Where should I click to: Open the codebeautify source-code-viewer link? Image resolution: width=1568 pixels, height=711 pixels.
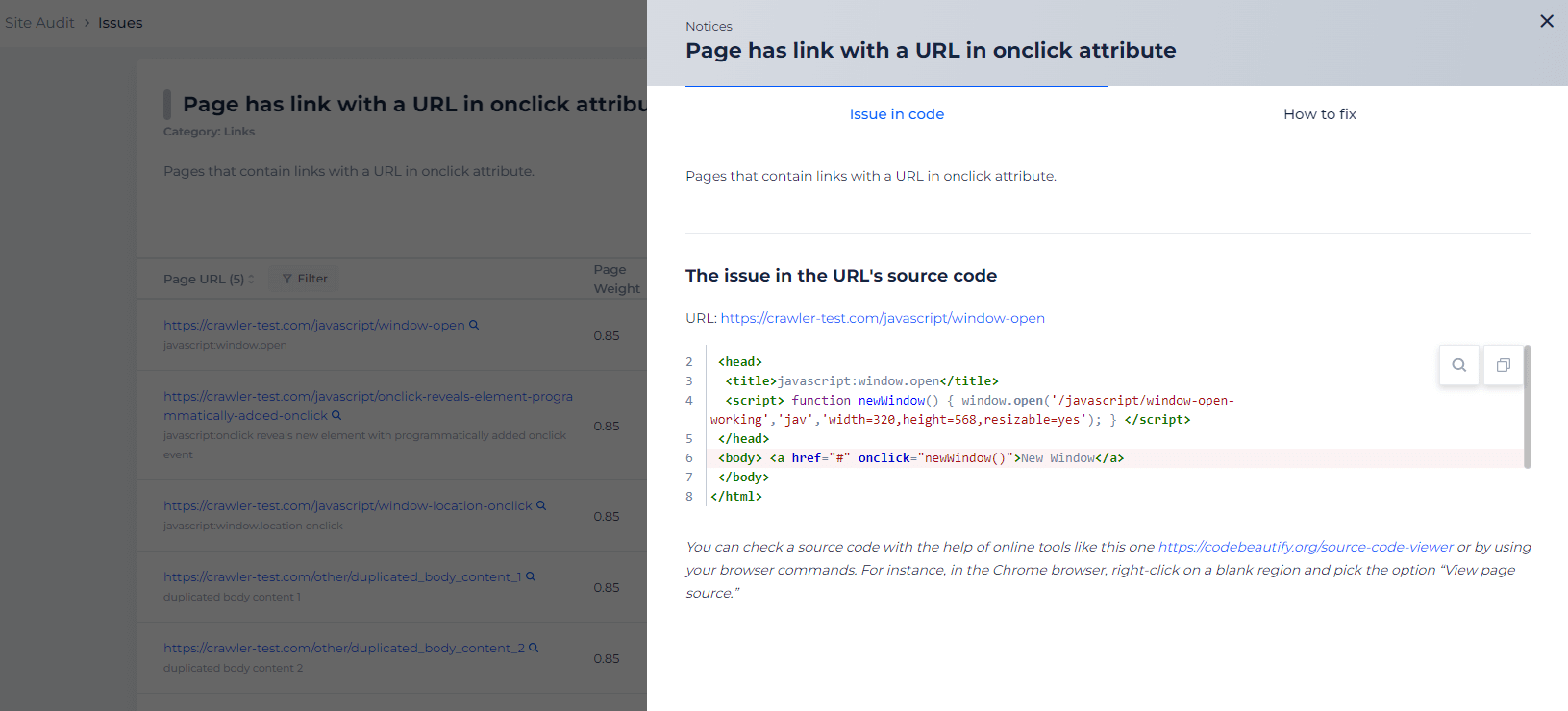click(1306, 547)
